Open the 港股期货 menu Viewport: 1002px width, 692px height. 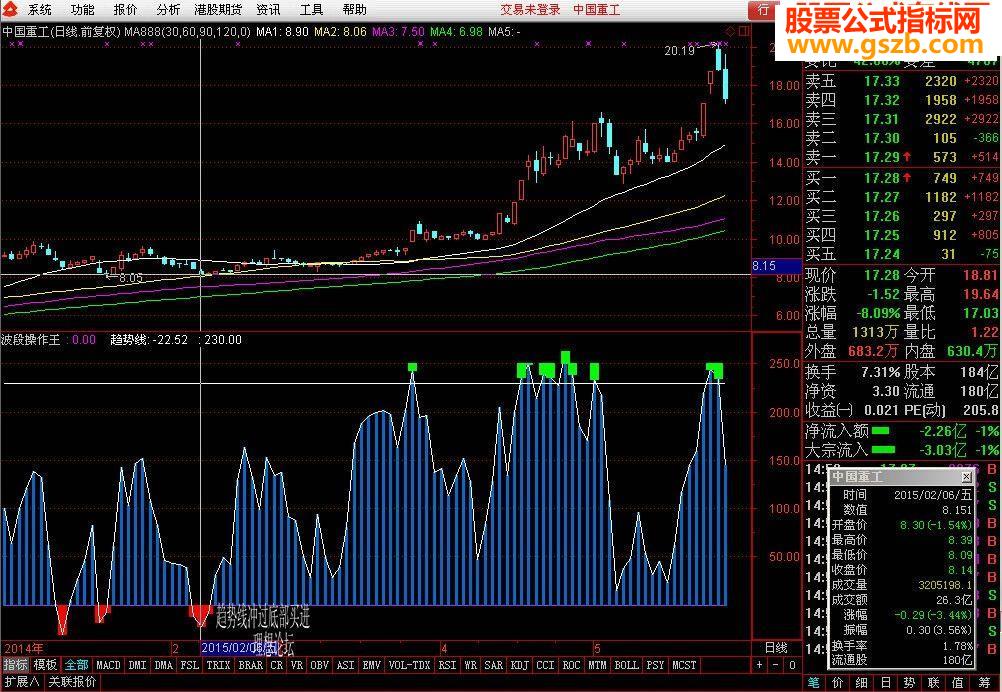(x=218, y=10)
